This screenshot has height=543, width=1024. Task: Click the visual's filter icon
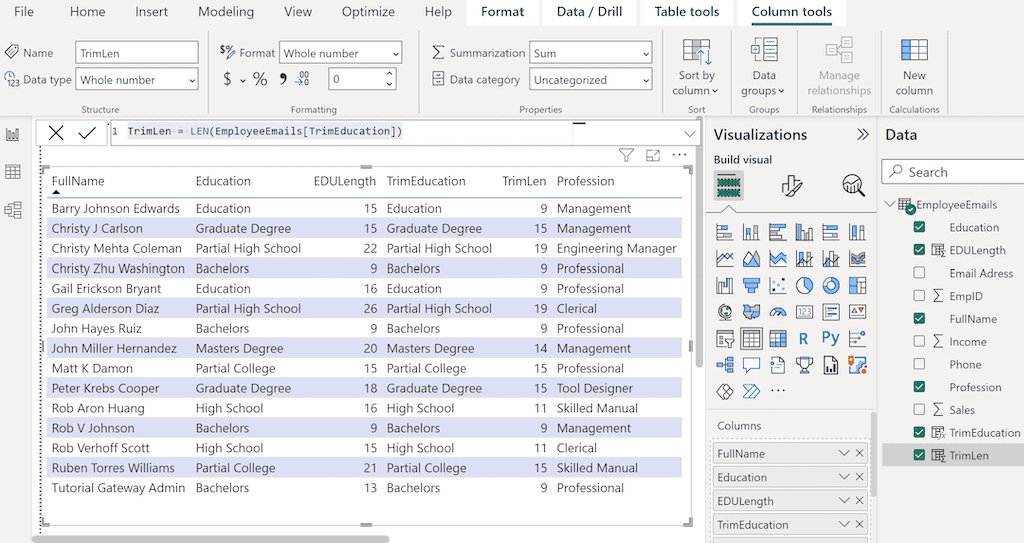(626, 155)
